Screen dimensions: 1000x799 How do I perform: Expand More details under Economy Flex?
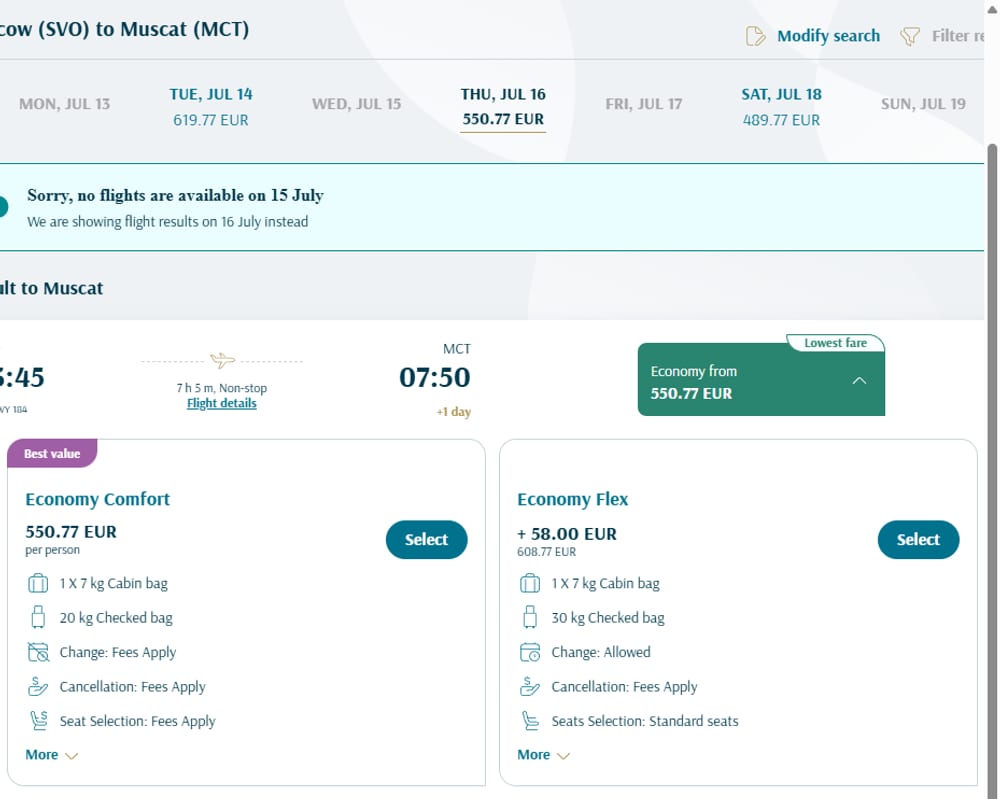click(x=543, y=755)
